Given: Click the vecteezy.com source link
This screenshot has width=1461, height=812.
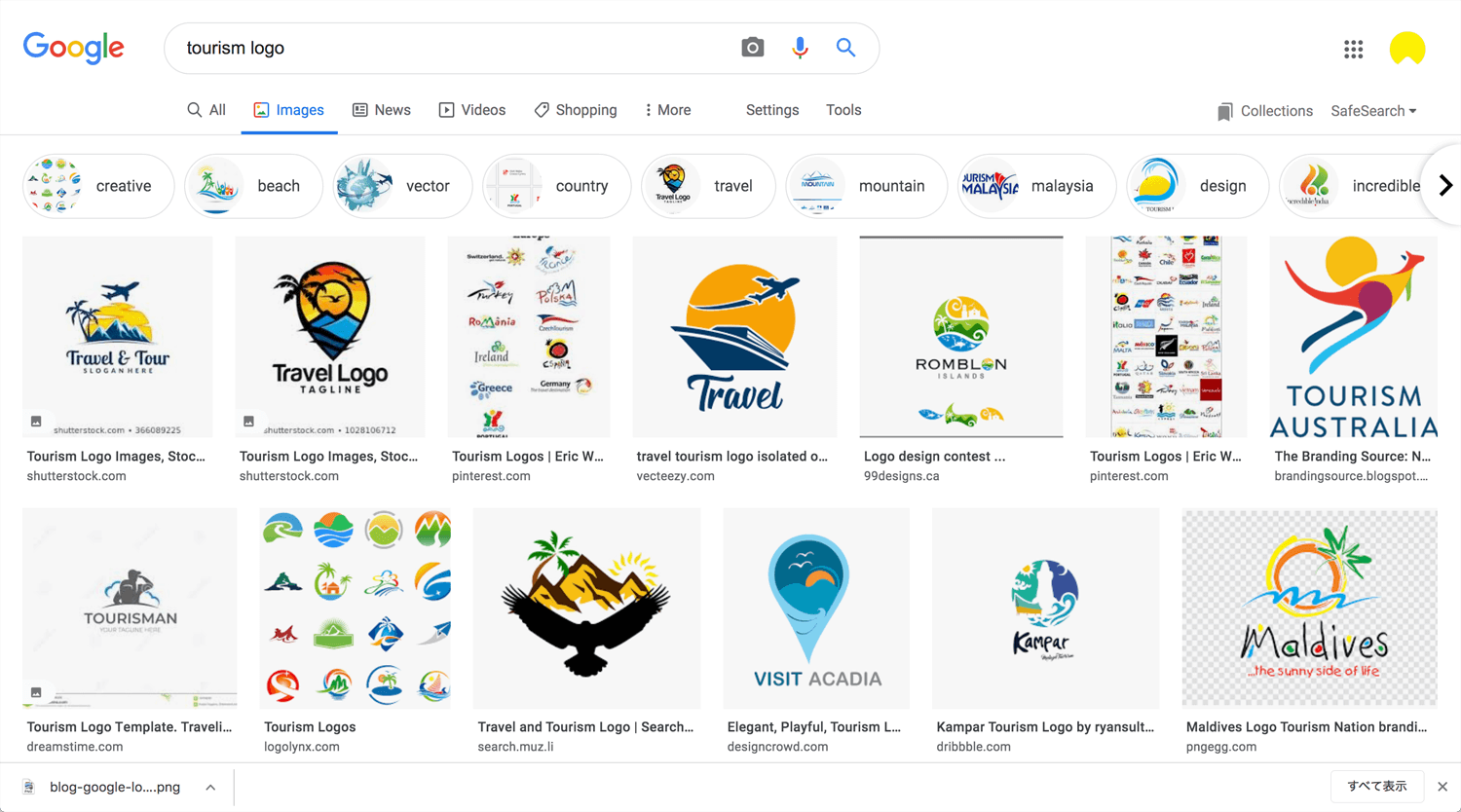Looking at the screenshot, I should click(676, 476).
